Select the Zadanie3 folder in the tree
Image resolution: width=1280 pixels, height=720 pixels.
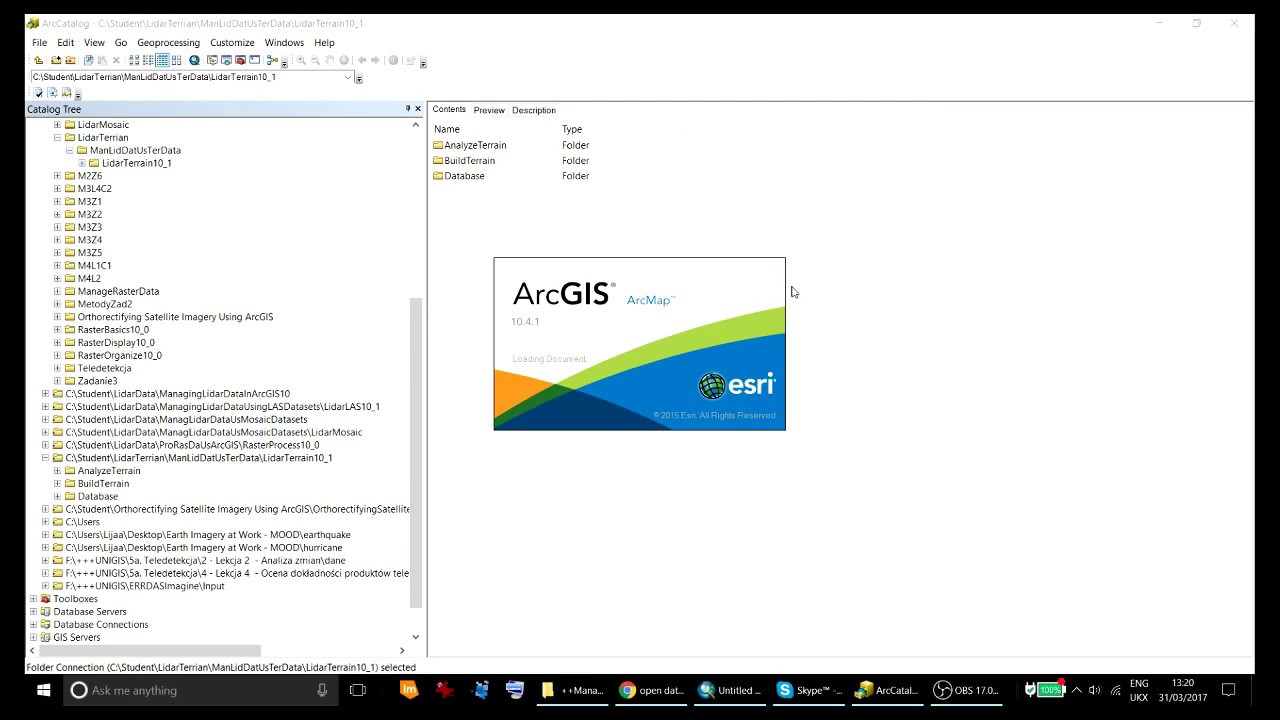[x=97, y=381]
